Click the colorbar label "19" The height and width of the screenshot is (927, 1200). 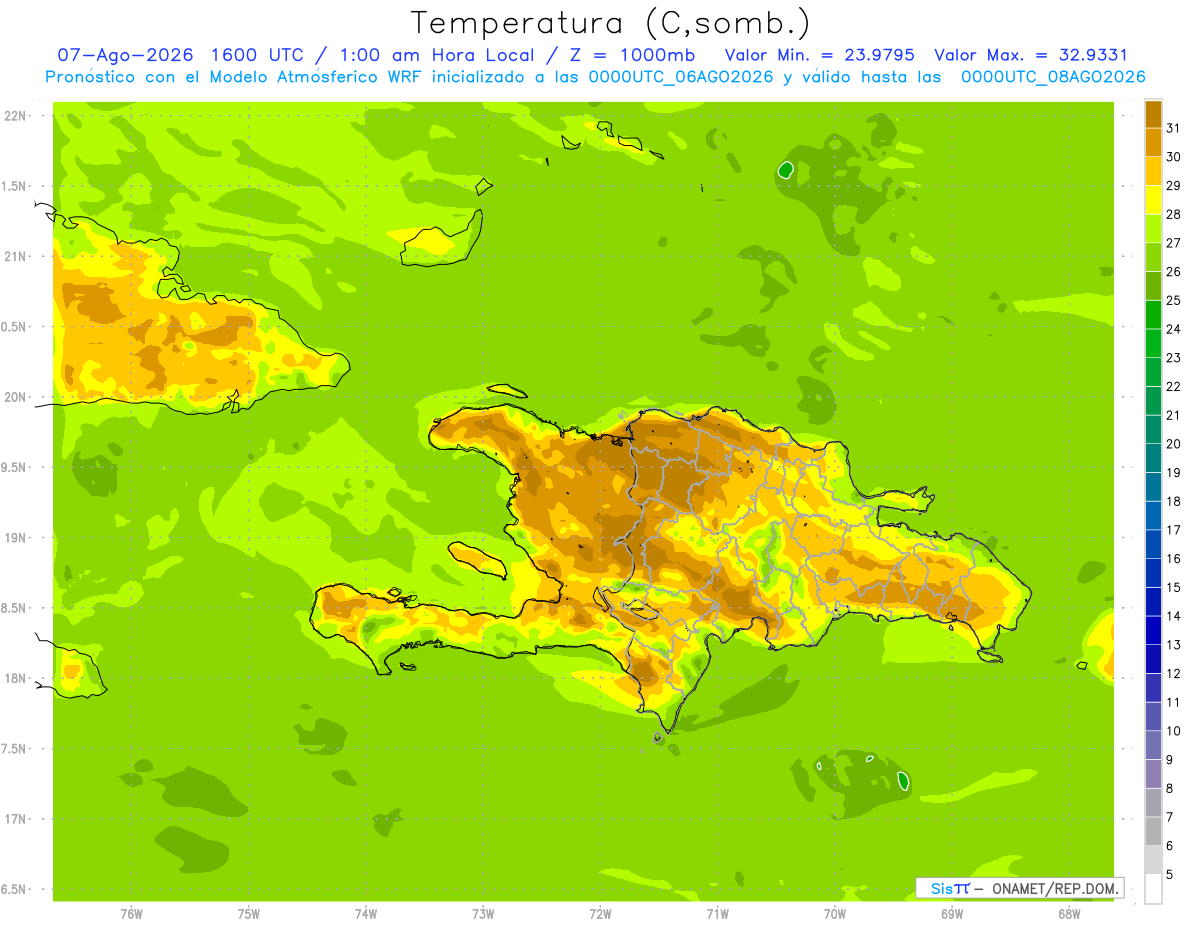(1173, 472)
